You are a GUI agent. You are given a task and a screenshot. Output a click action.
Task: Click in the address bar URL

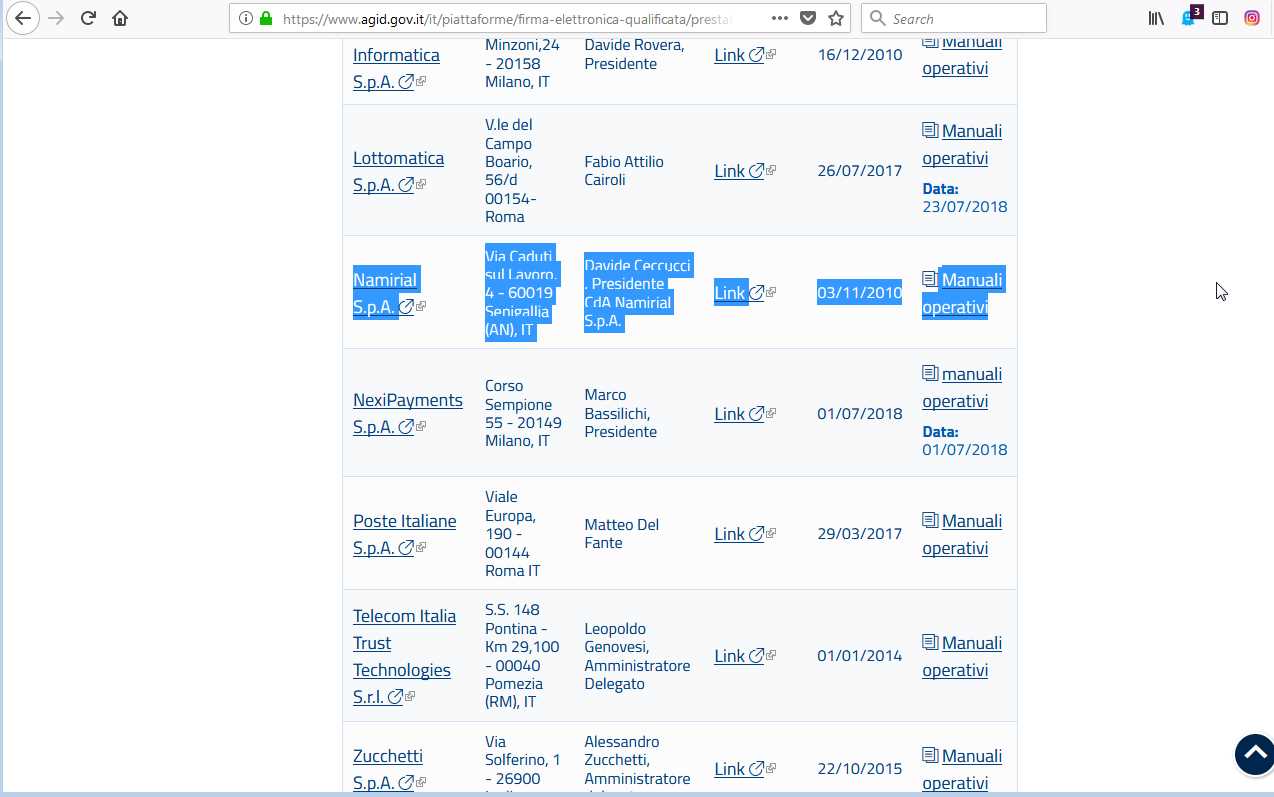505,18
